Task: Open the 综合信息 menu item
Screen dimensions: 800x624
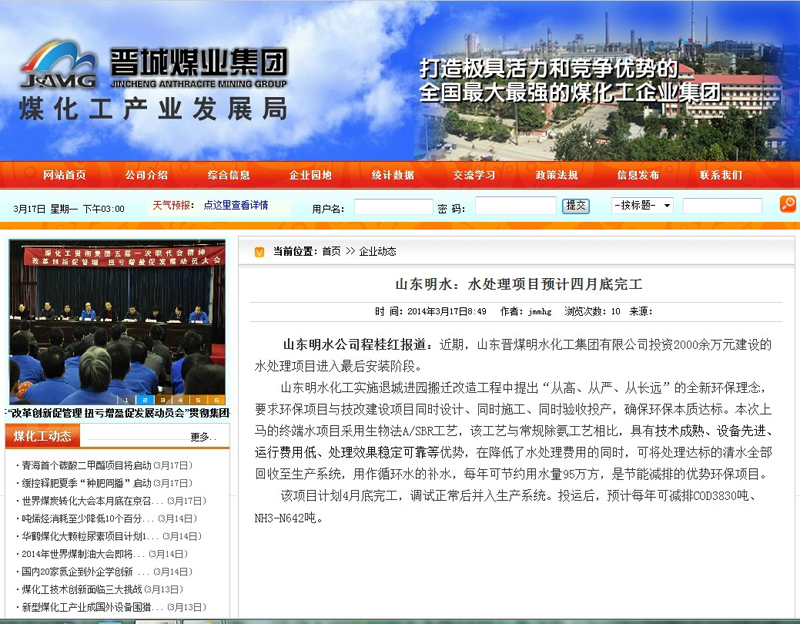Action: 229,175
